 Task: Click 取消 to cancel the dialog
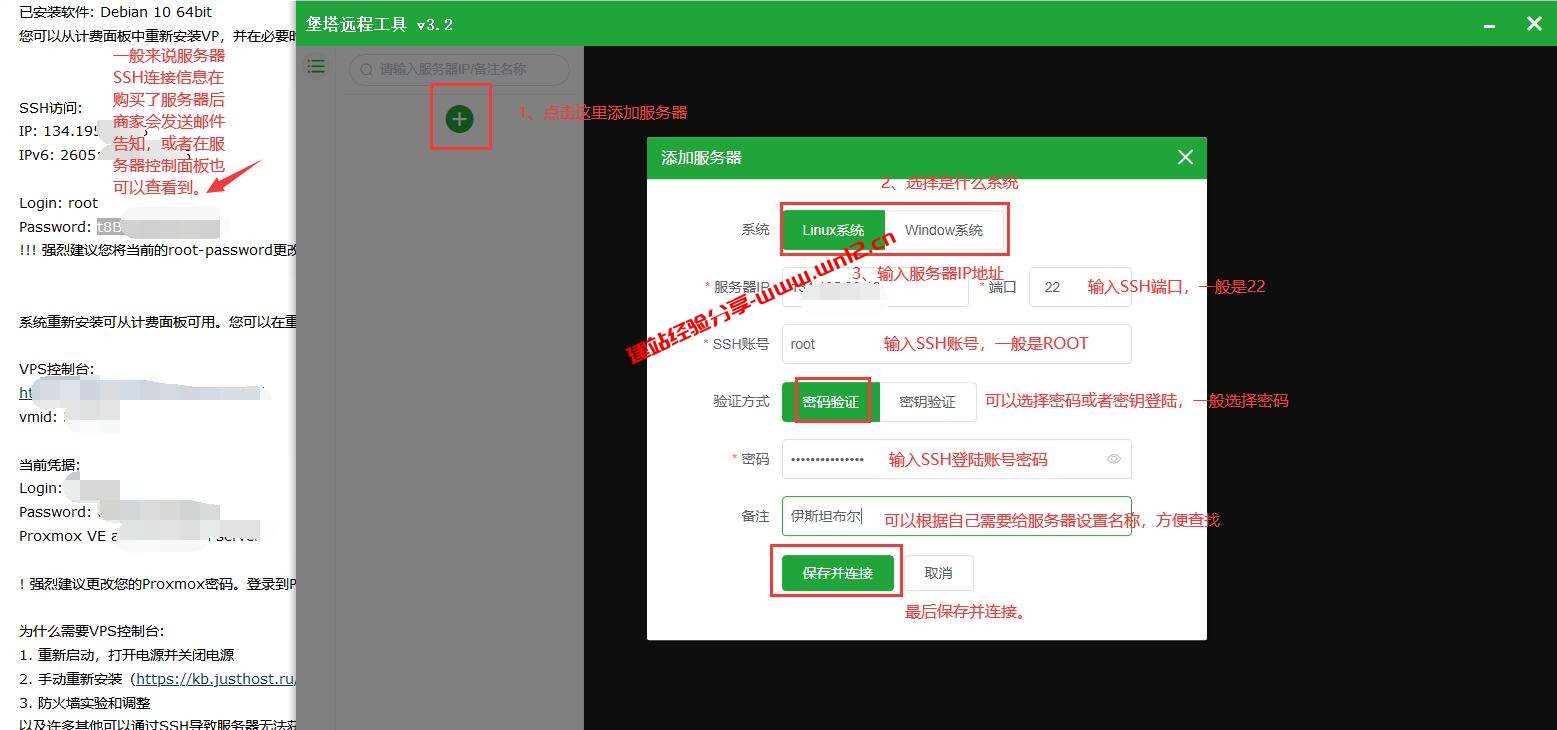[937, 572]
